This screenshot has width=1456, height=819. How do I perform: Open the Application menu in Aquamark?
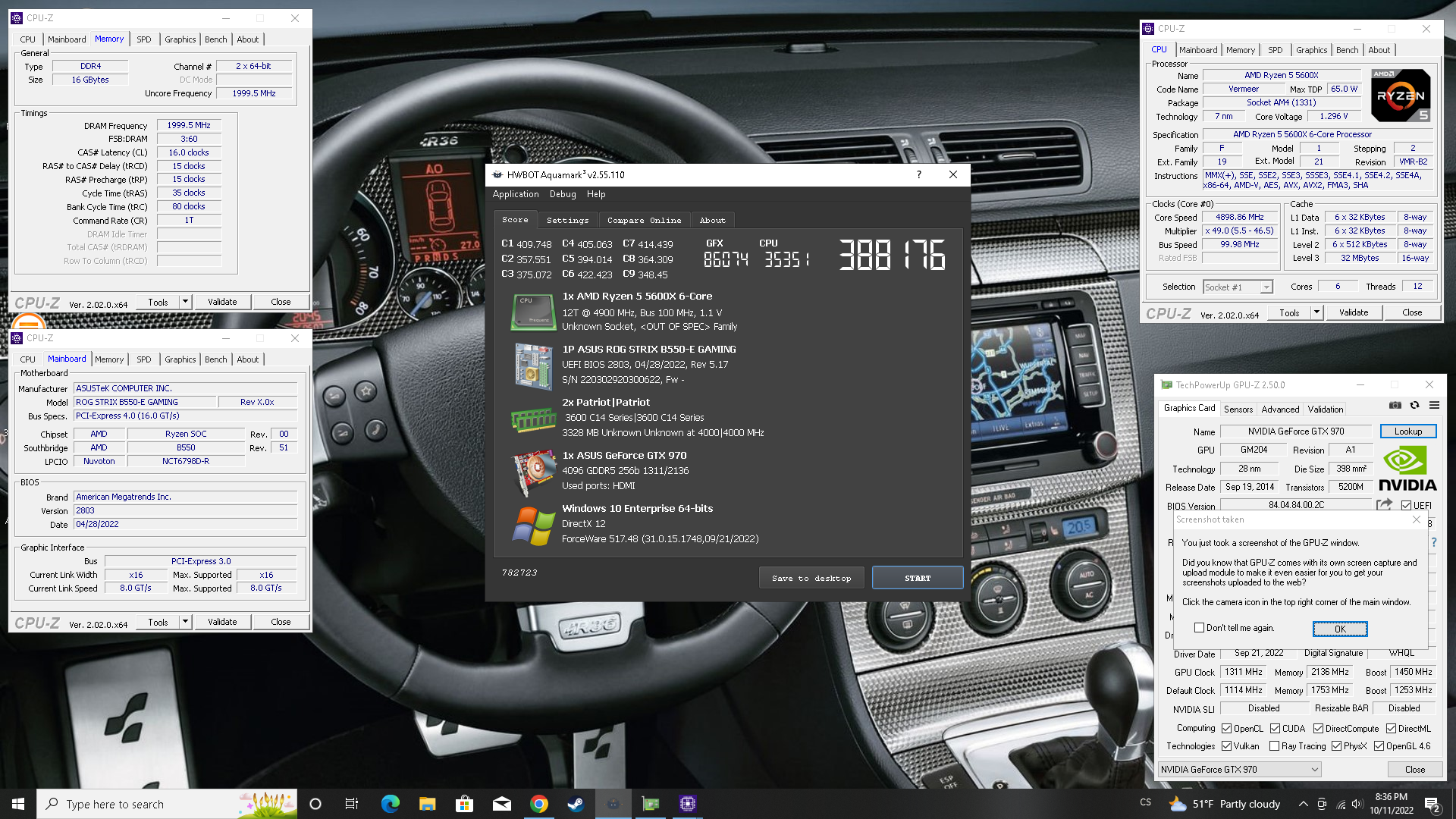tap(516, 194)
